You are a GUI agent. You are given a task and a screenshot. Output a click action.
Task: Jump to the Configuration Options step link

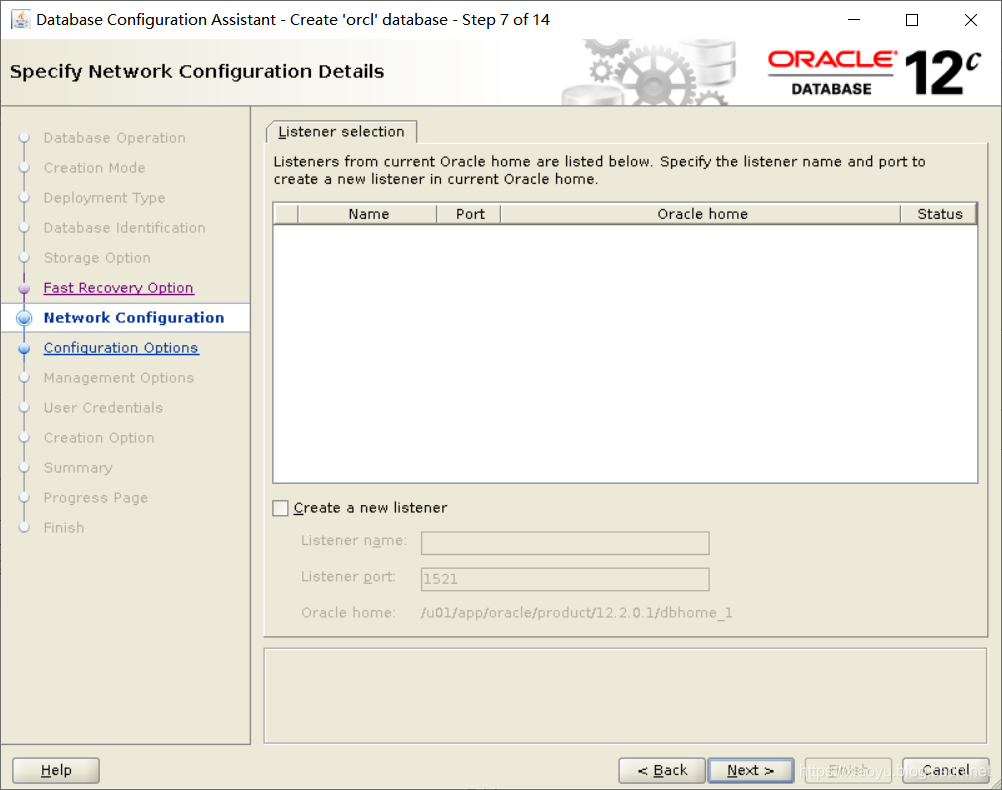click(x=121, y=348)
